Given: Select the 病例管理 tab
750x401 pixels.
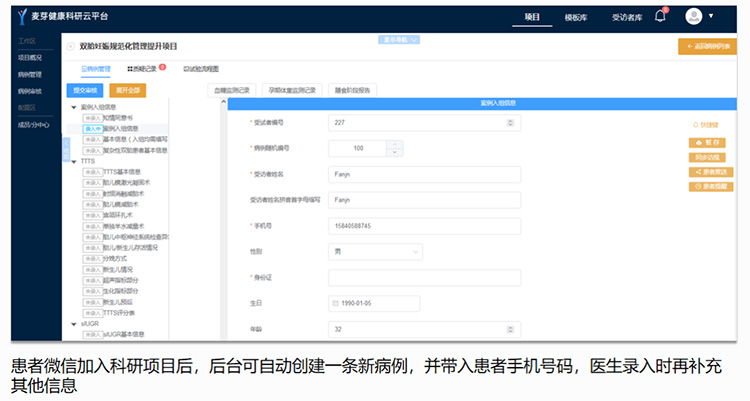Looking at the screenshot, I should pos(96,69).
